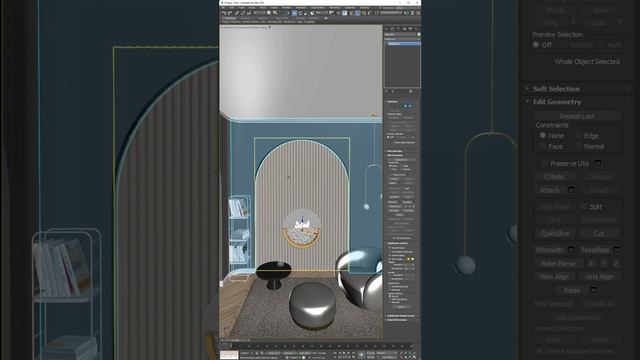Image resolution: width=640 pixels, height=360 pixels.
Task: Open the Modifiers menu
Action: click(287, 7)
